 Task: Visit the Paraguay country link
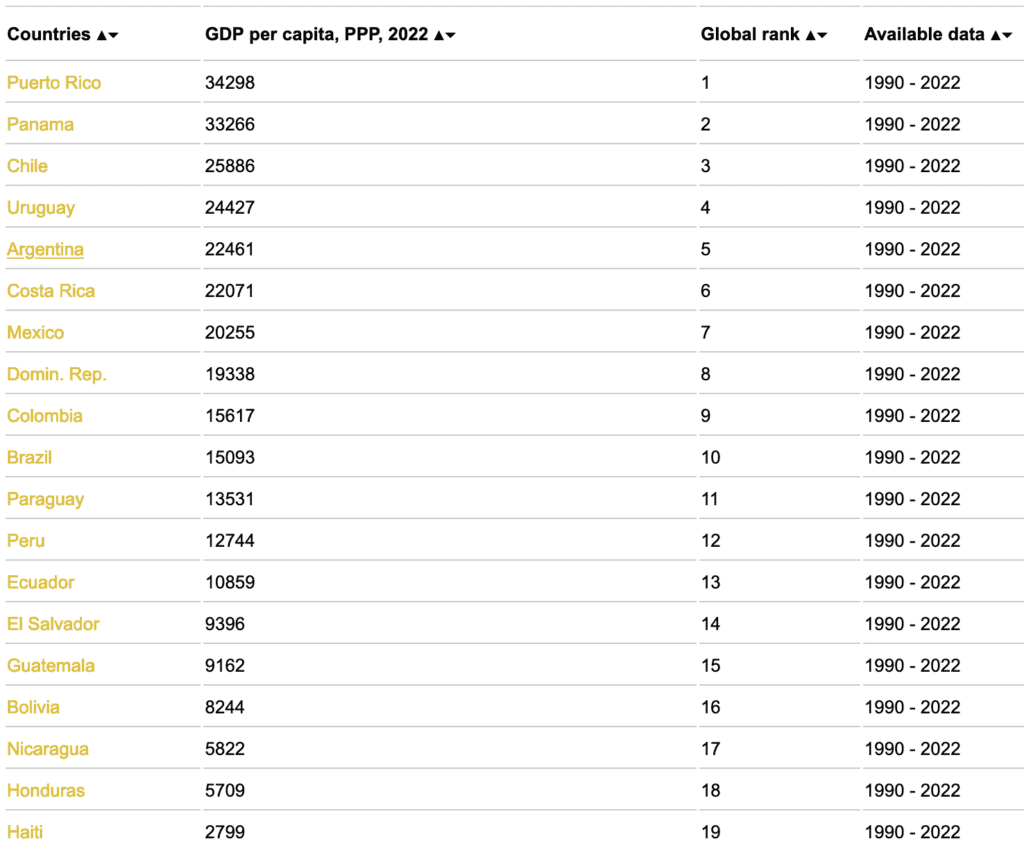45,499
